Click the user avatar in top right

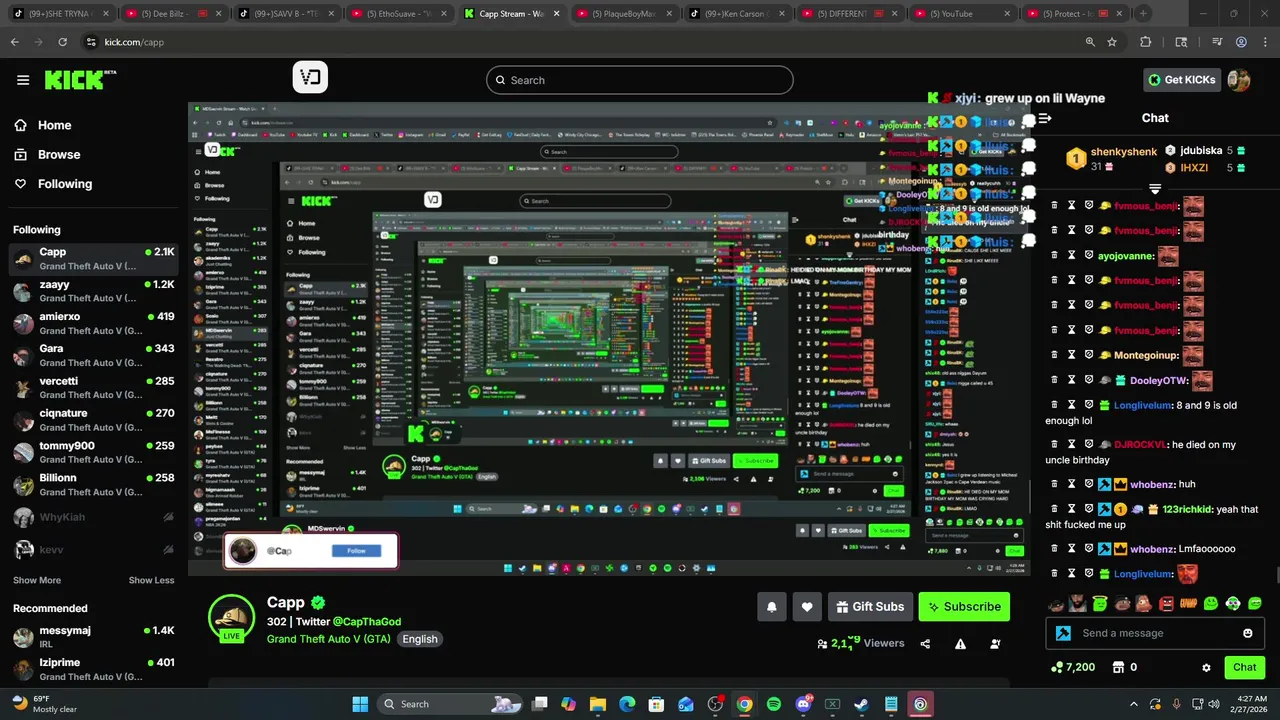(1239, 80)
